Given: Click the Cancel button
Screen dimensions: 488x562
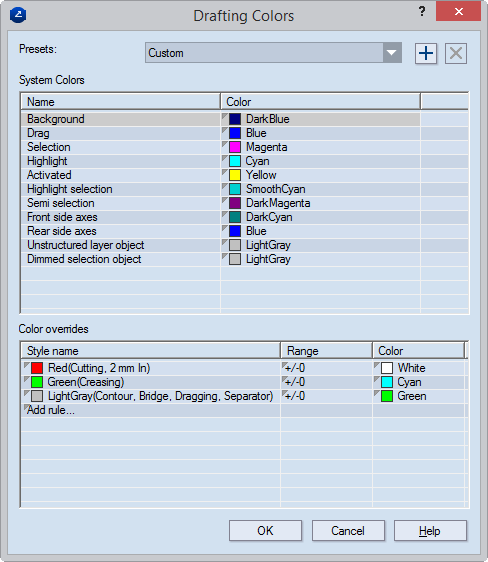Looking at the screenshot, I should (348, 530).
